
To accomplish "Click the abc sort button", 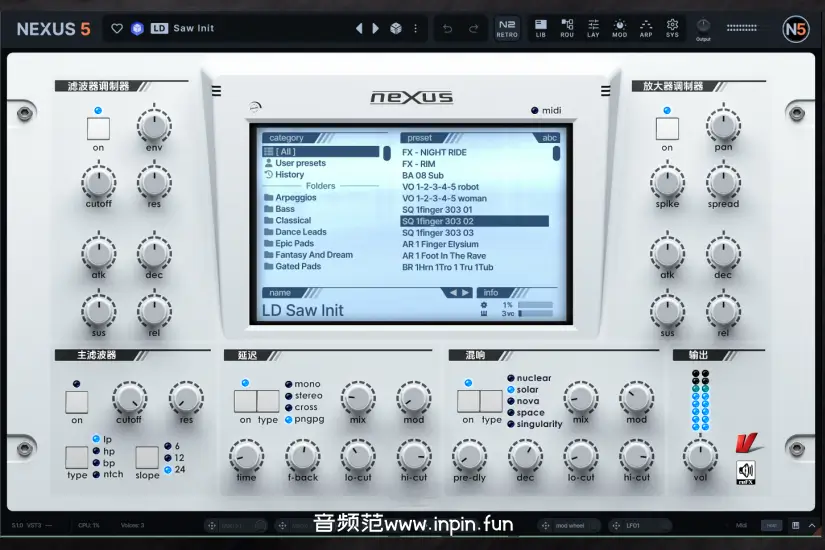I will (549, 138).
